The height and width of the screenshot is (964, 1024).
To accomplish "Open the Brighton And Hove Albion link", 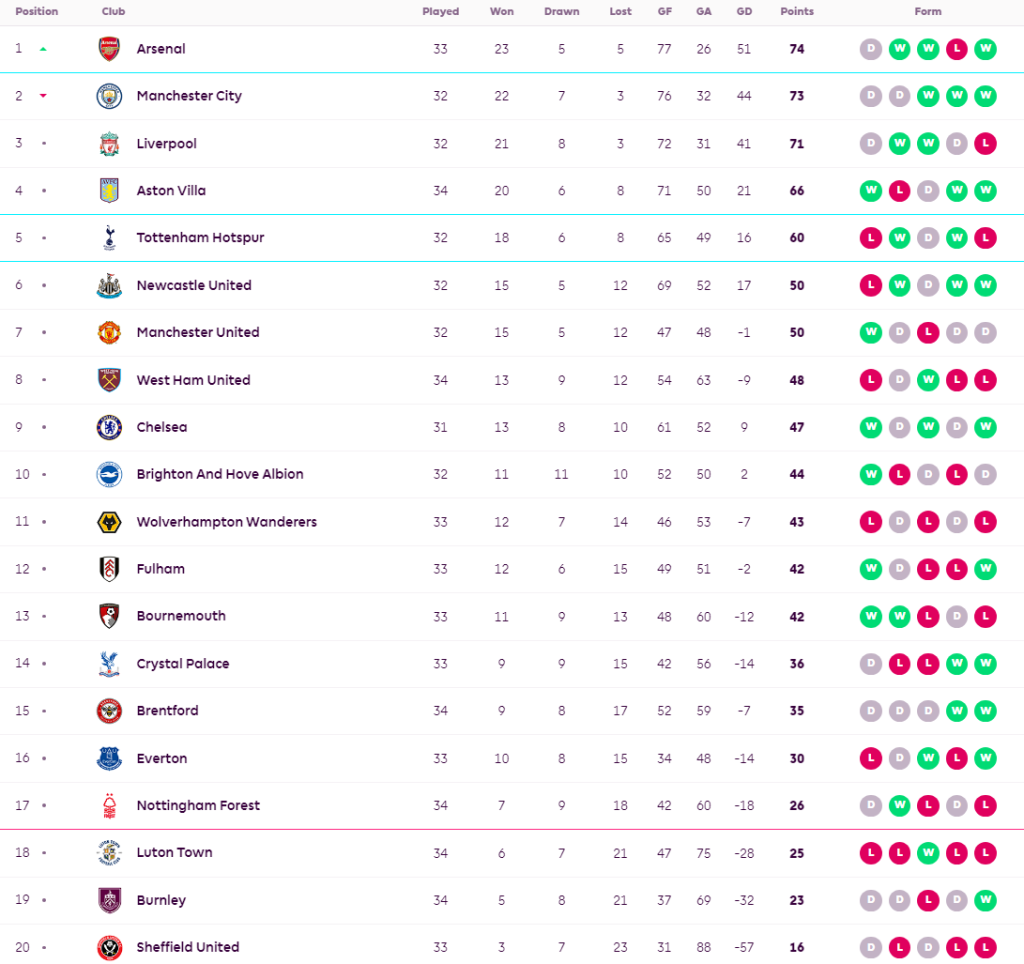I will pyautogui.click(x=220, y=475).
